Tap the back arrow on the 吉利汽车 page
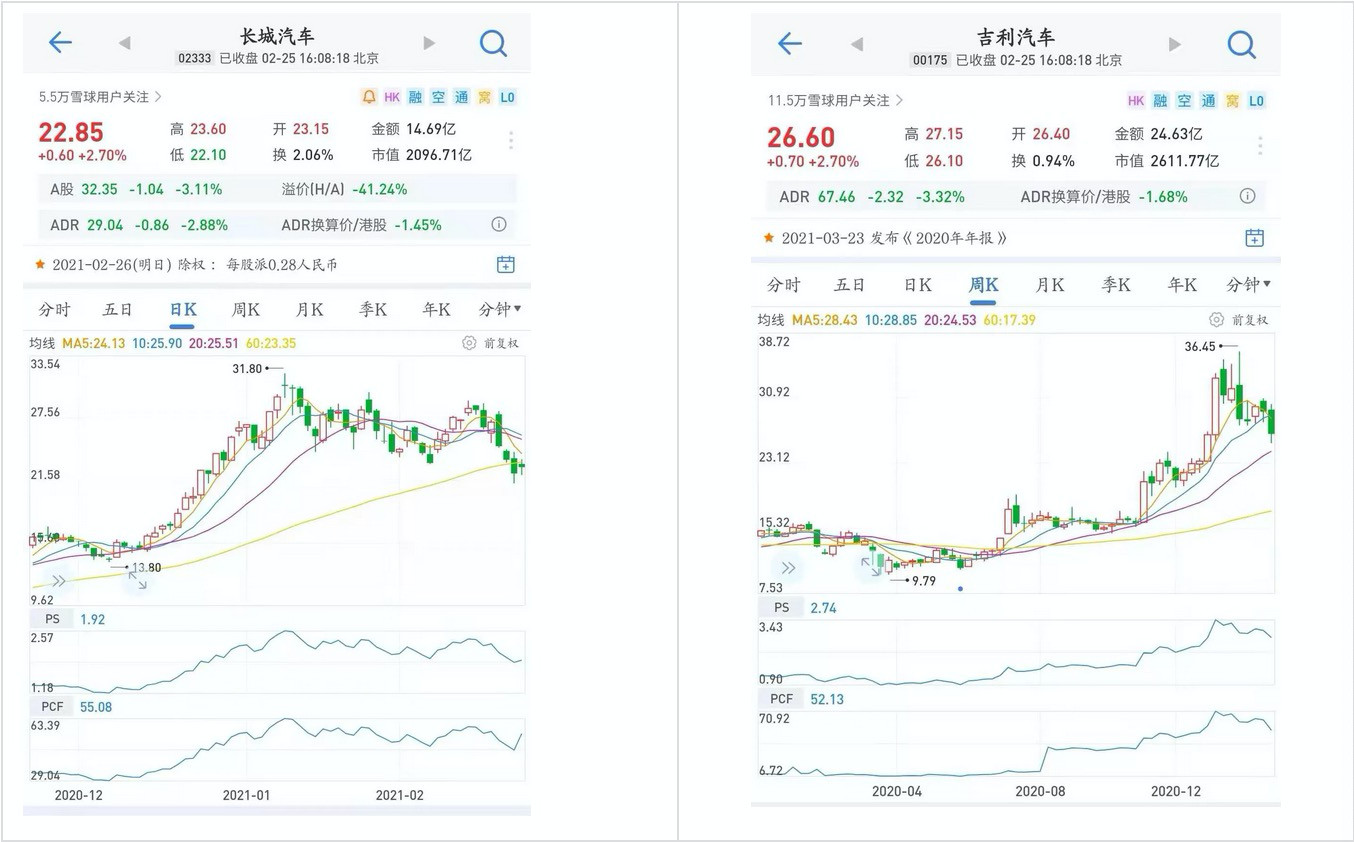The image size is (1354, 842). (x=790, y=44)
